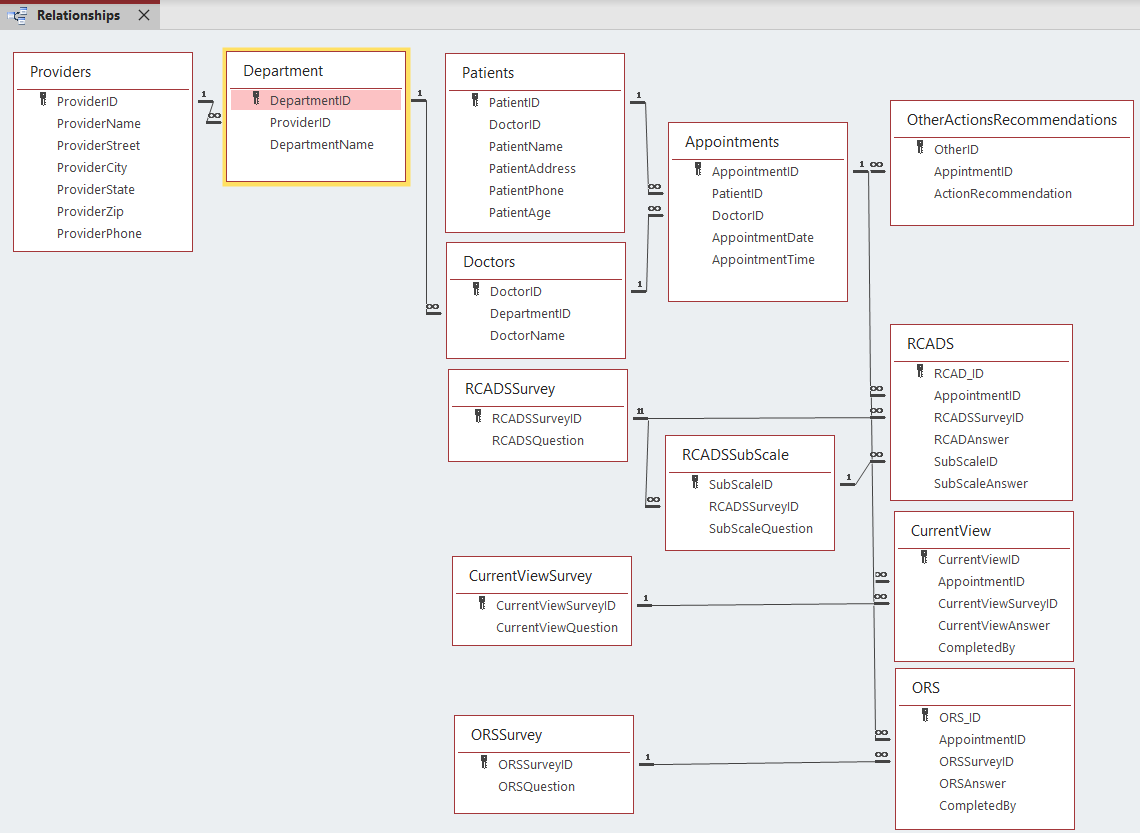This screenshot has height=833, width=1140.
Task: Select ProviderCity field
Action: [92, 167]
